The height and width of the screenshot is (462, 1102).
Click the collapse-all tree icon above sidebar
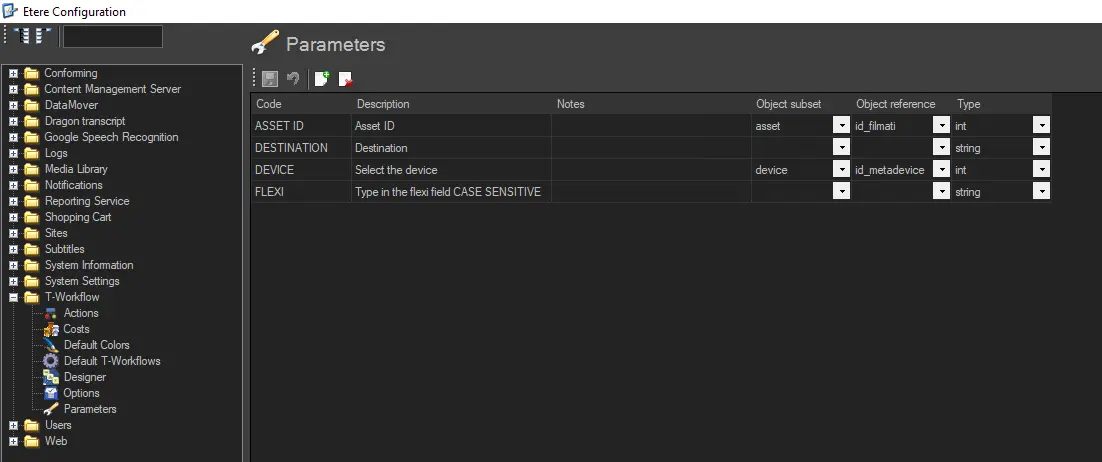pos(43,37)
